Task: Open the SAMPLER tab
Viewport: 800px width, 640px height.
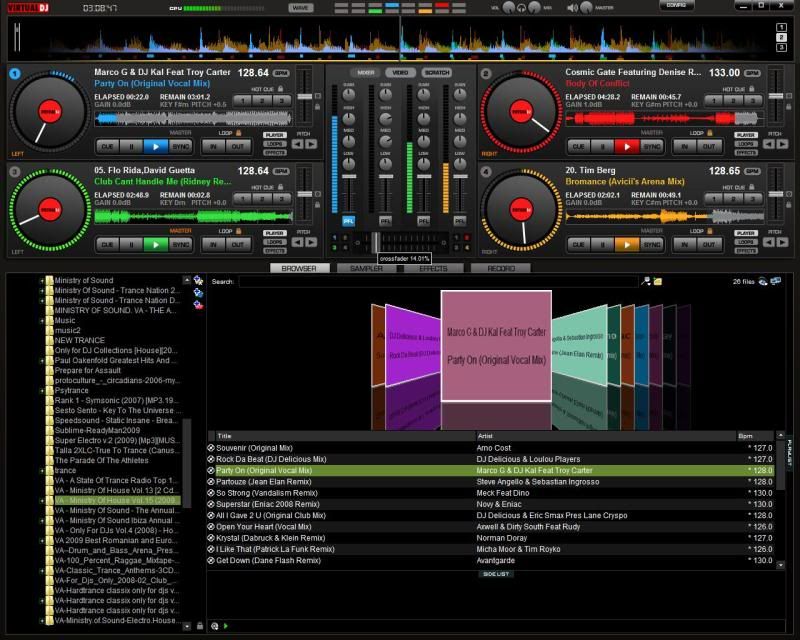Action: tap(366, 268)
